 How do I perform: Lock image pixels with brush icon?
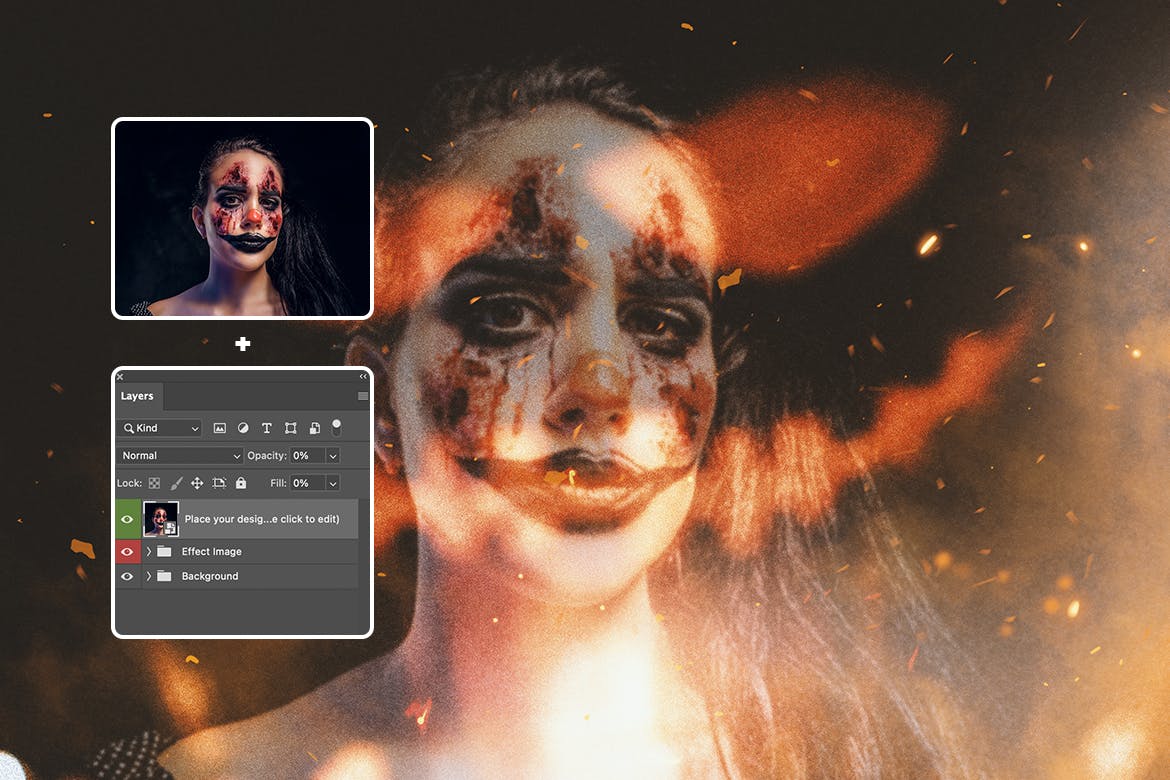pyautogui.click(x=176, y=483)
